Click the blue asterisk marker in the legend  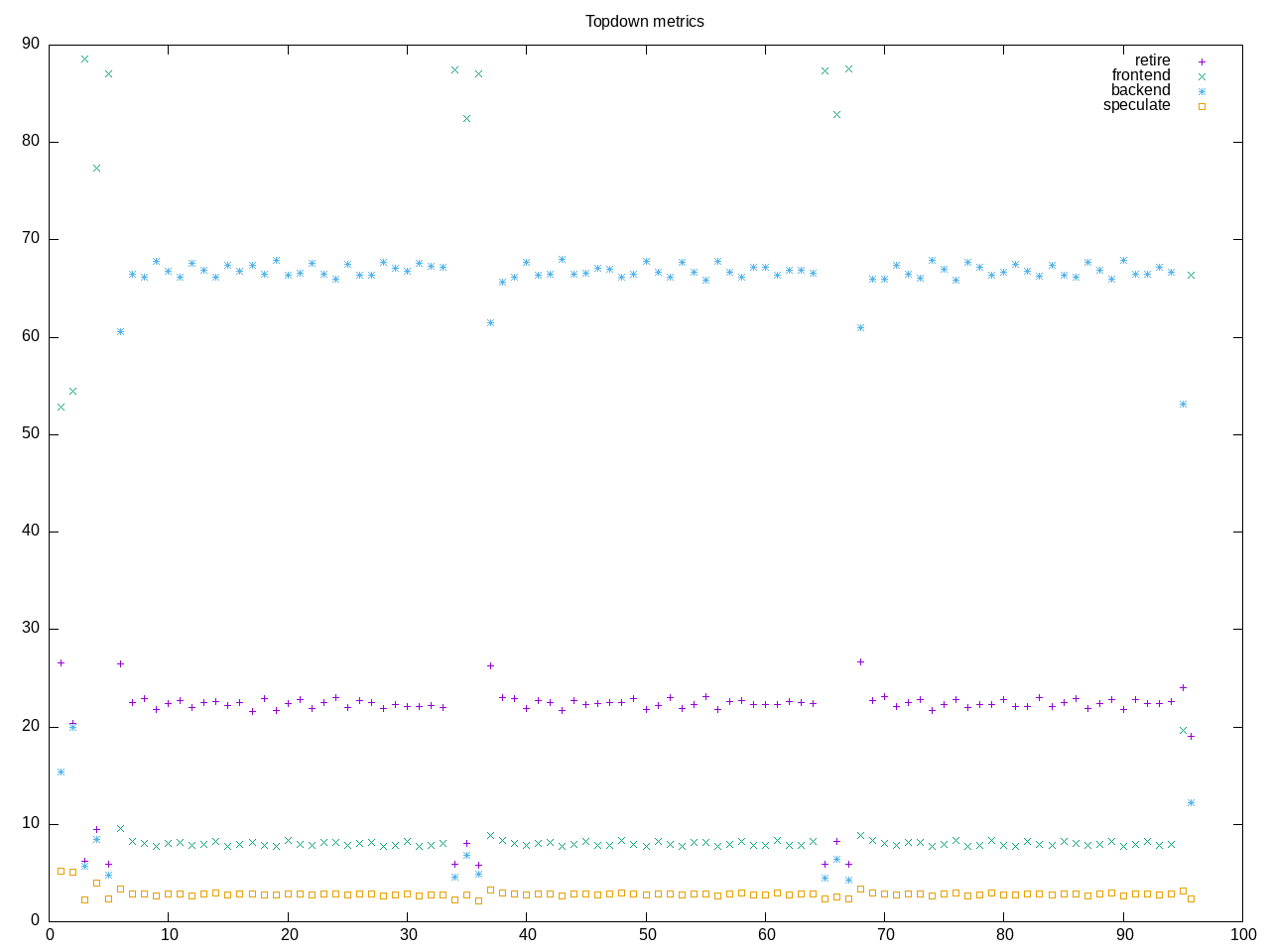tap(1202, 91)
